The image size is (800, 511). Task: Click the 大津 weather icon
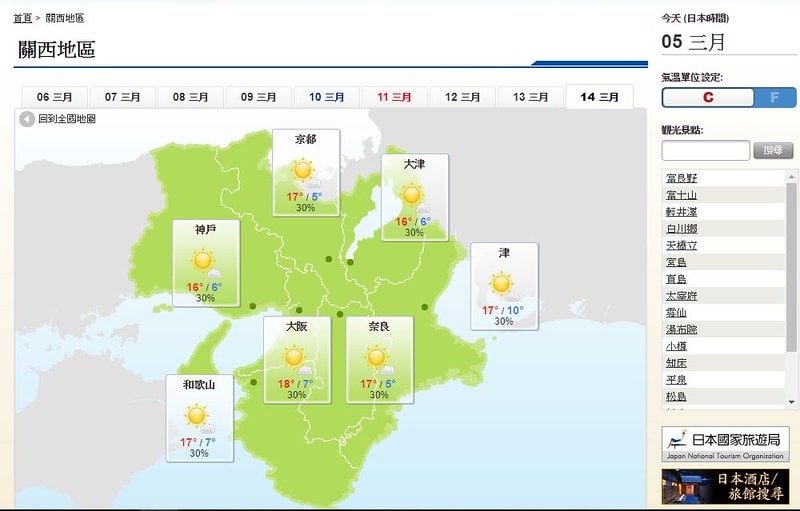point(413,195)
